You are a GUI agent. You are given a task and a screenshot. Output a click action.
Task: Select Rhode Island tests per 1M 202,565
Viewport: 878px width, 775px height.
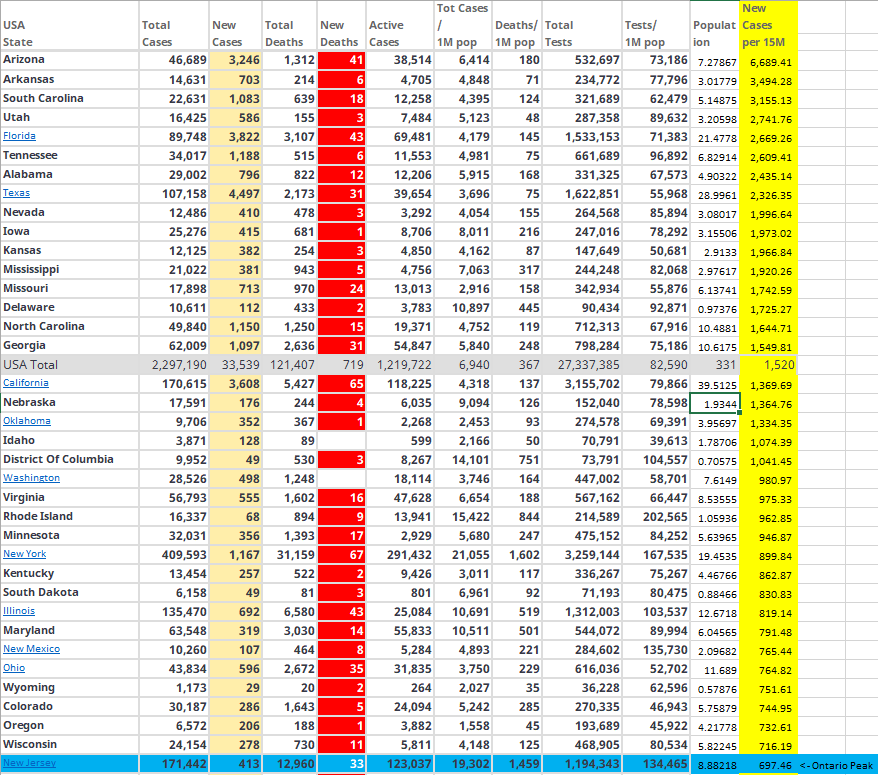pos(656,517)
